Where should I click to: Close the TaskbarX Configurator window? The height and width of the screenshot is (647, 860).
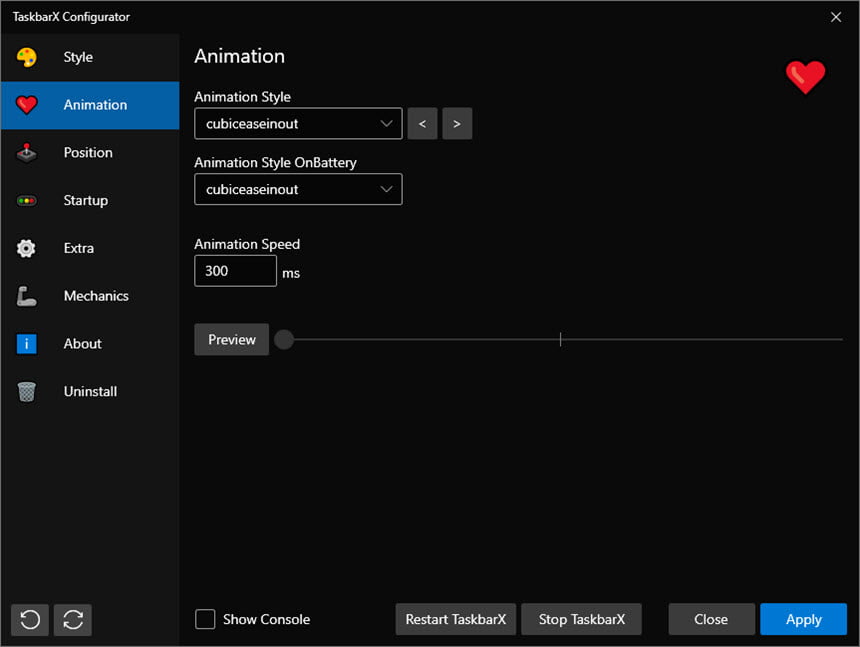pos(836,17)
